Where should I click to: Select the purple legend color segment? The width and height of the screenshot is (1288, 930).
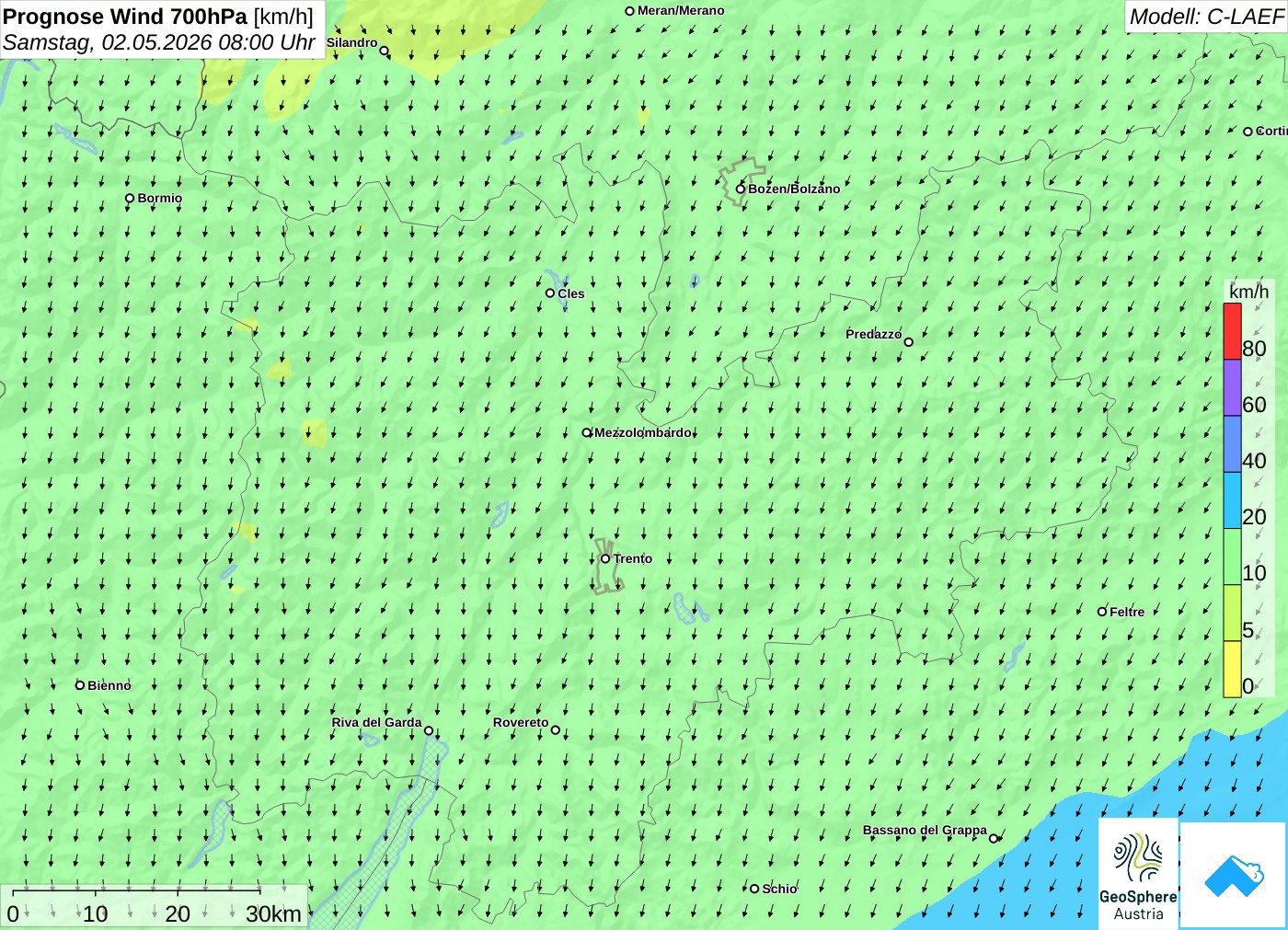point(1233,388)
